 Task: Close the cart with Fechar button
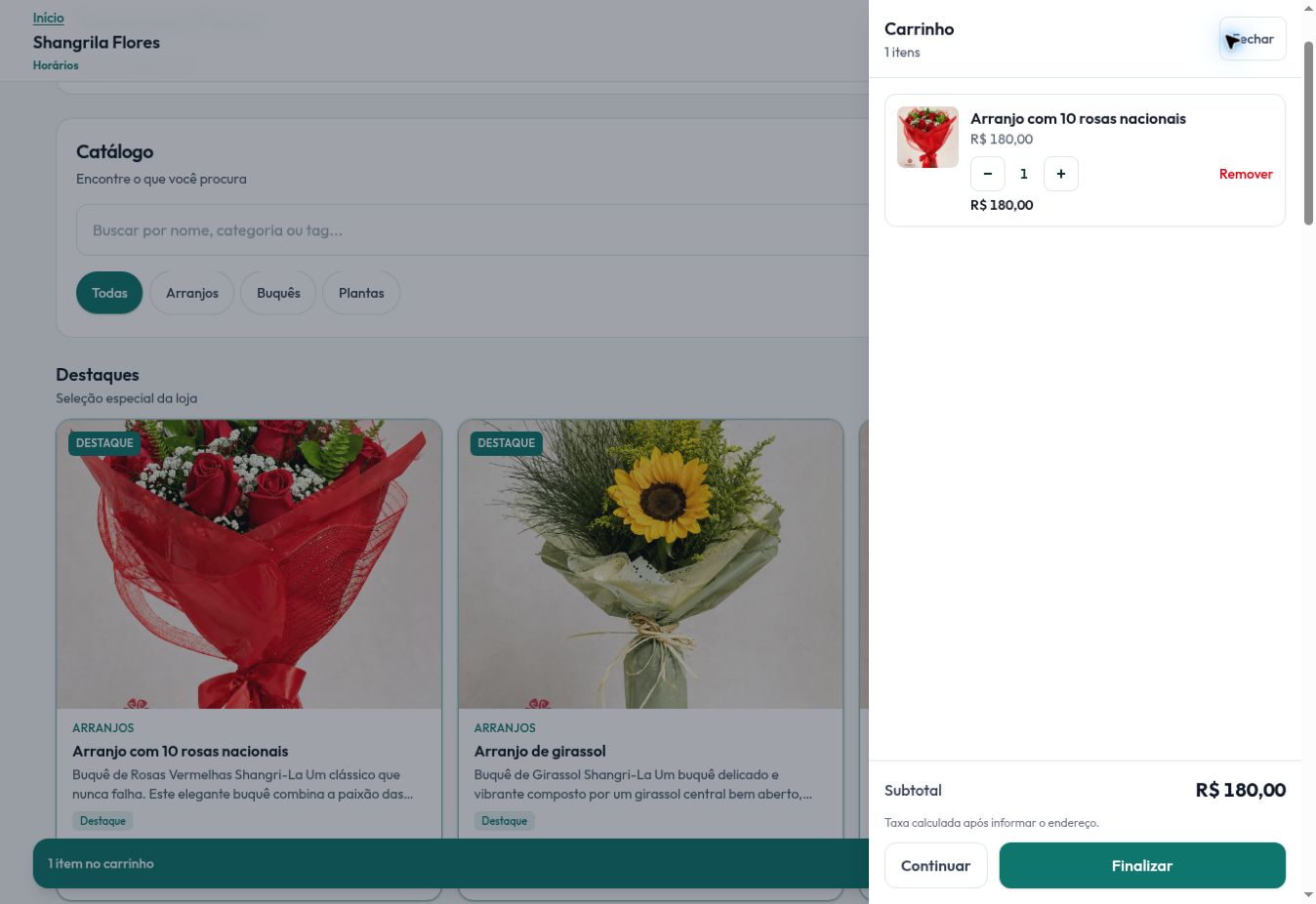click(1253, 39)
